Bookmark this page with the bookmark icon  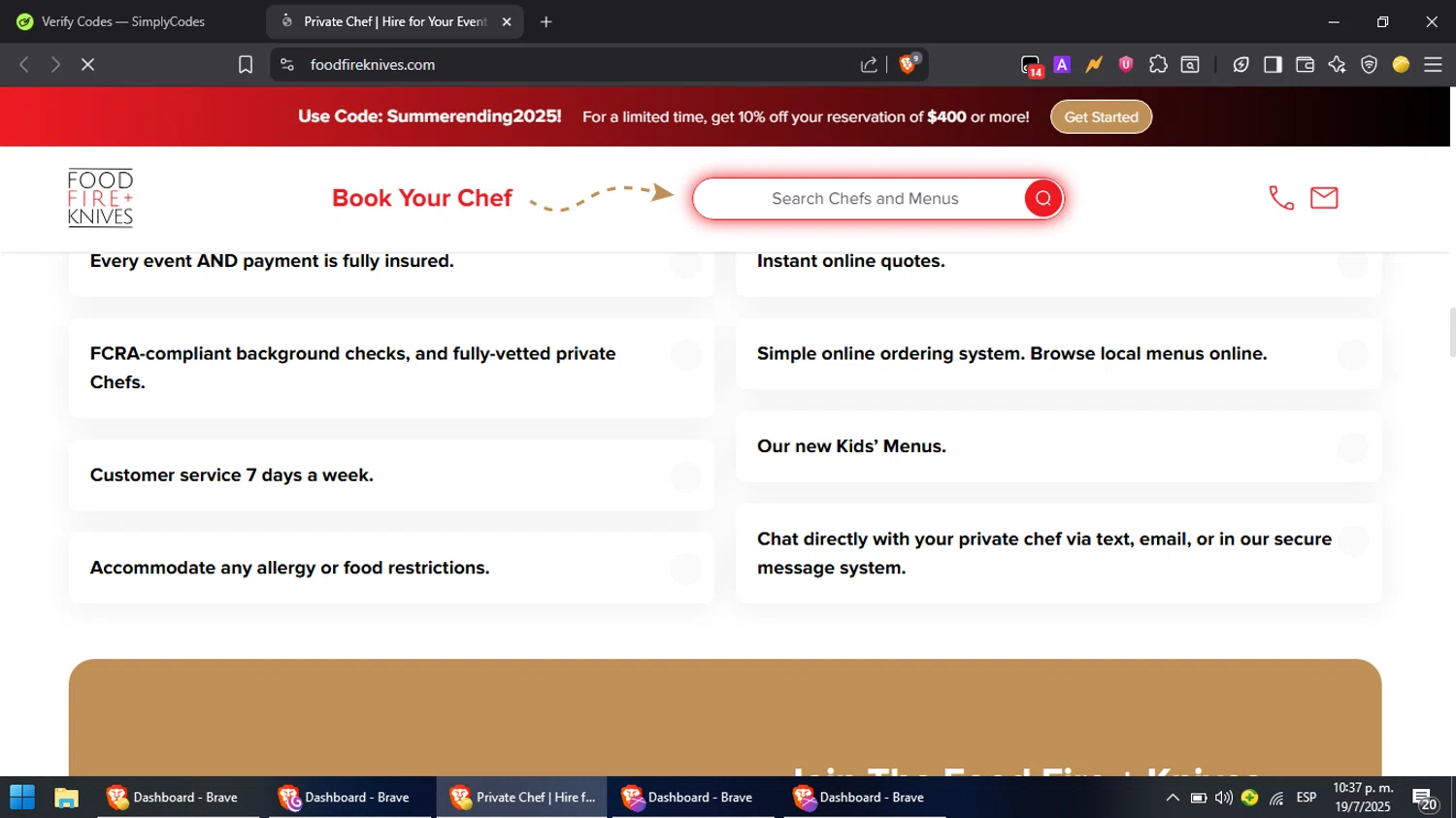click(246, 64)
